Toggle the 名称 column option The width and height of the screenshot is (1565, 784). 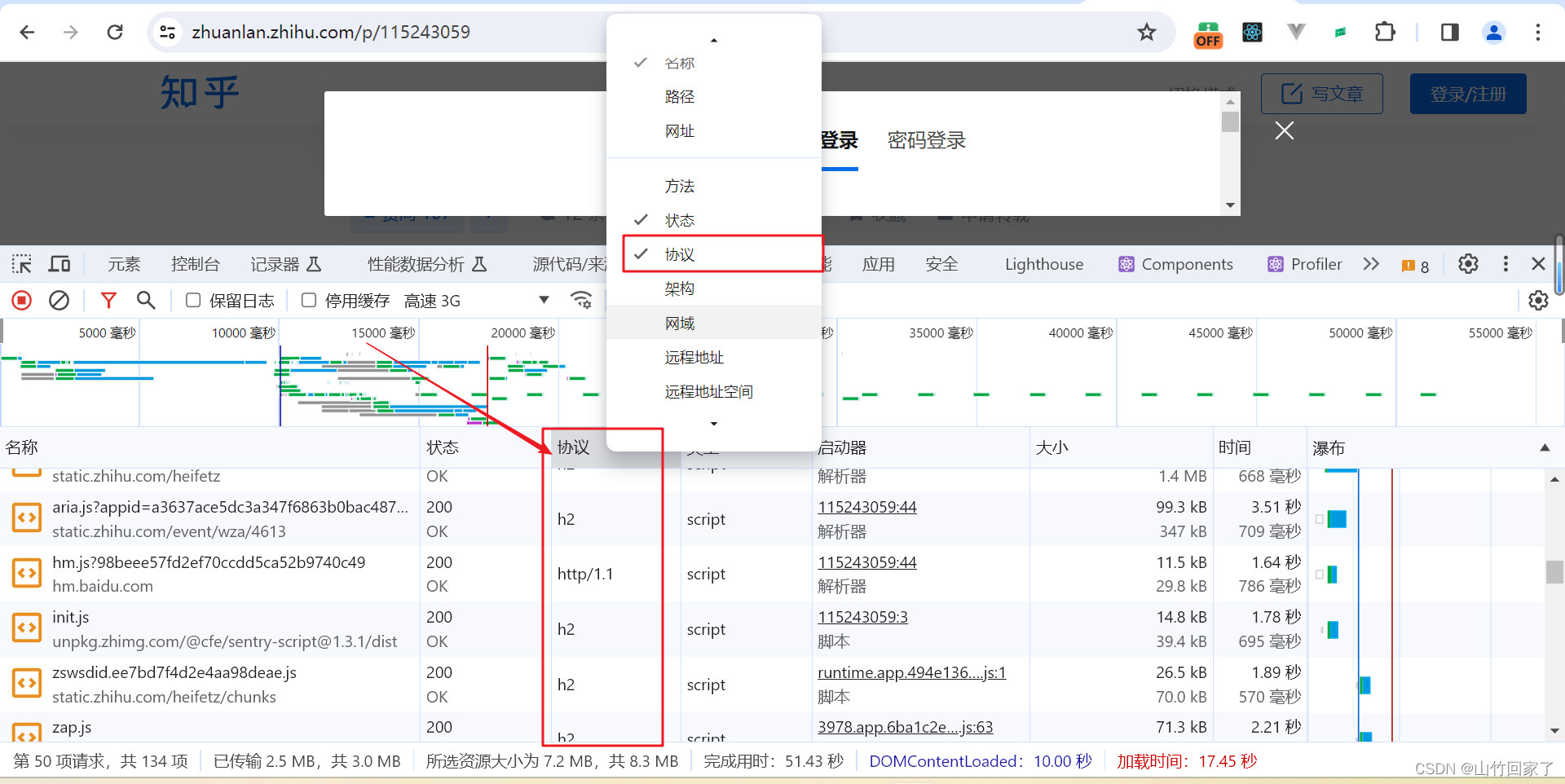[x=714, y=63]
